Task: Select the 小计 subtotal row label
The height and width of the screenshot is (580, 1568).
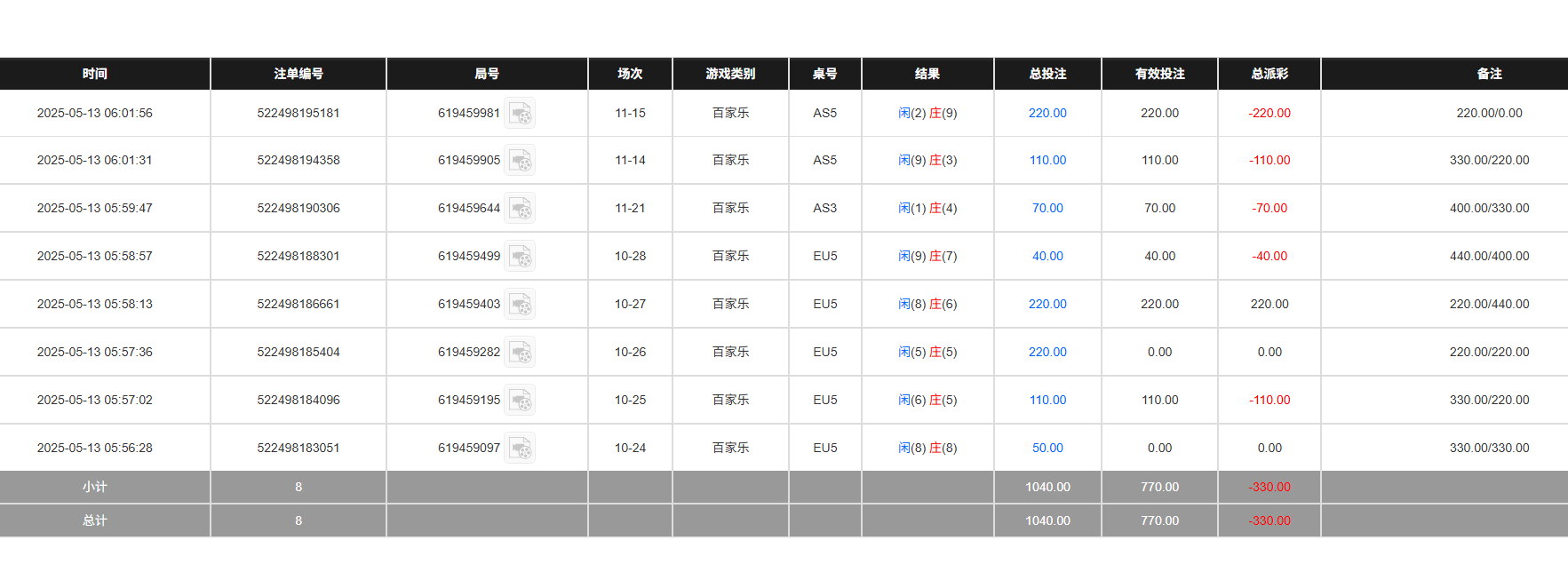Action: point(95,488)
